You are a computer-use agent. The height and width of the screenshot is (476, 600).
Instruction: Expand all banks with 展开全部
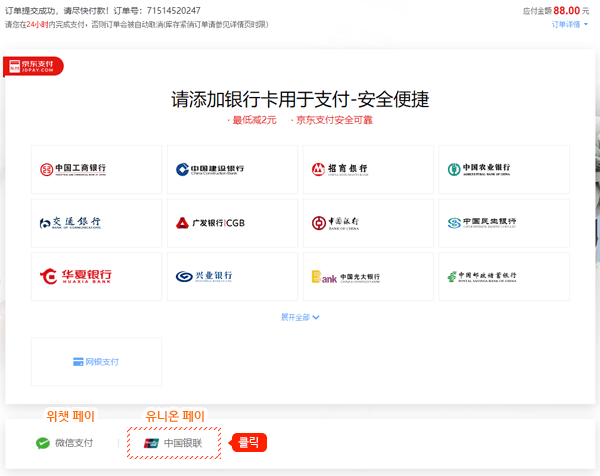click(x=300, y=317)
